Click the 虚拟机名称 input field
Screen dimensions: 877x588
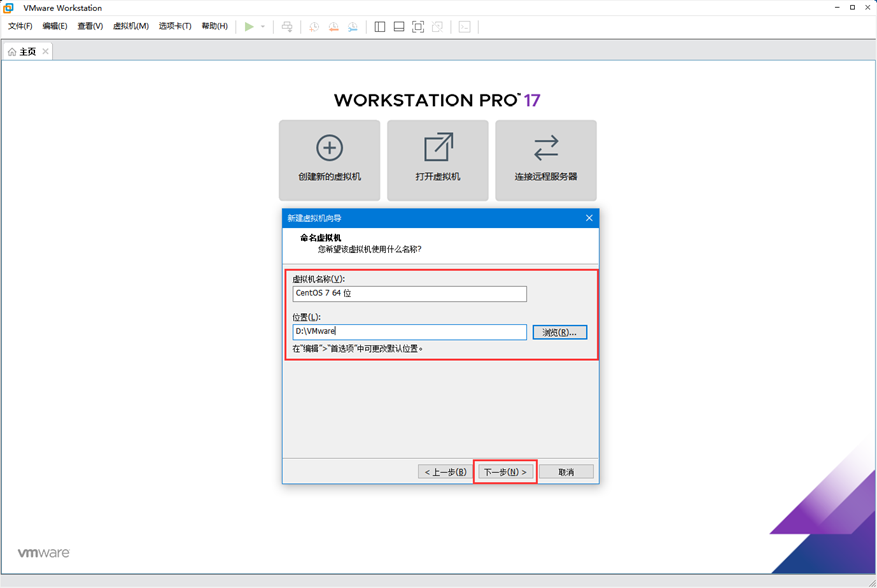tap(409, 294)
